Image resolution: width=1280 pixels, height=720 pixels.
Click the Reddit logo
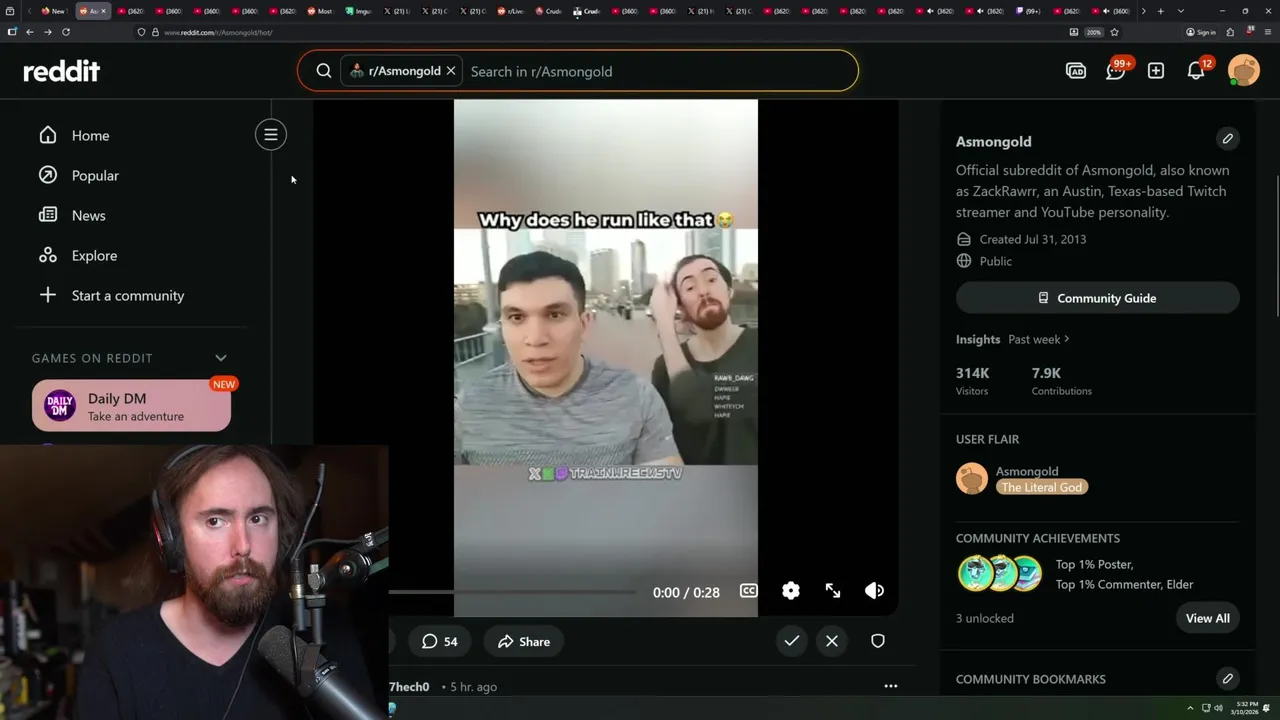(x=62, y=71)
